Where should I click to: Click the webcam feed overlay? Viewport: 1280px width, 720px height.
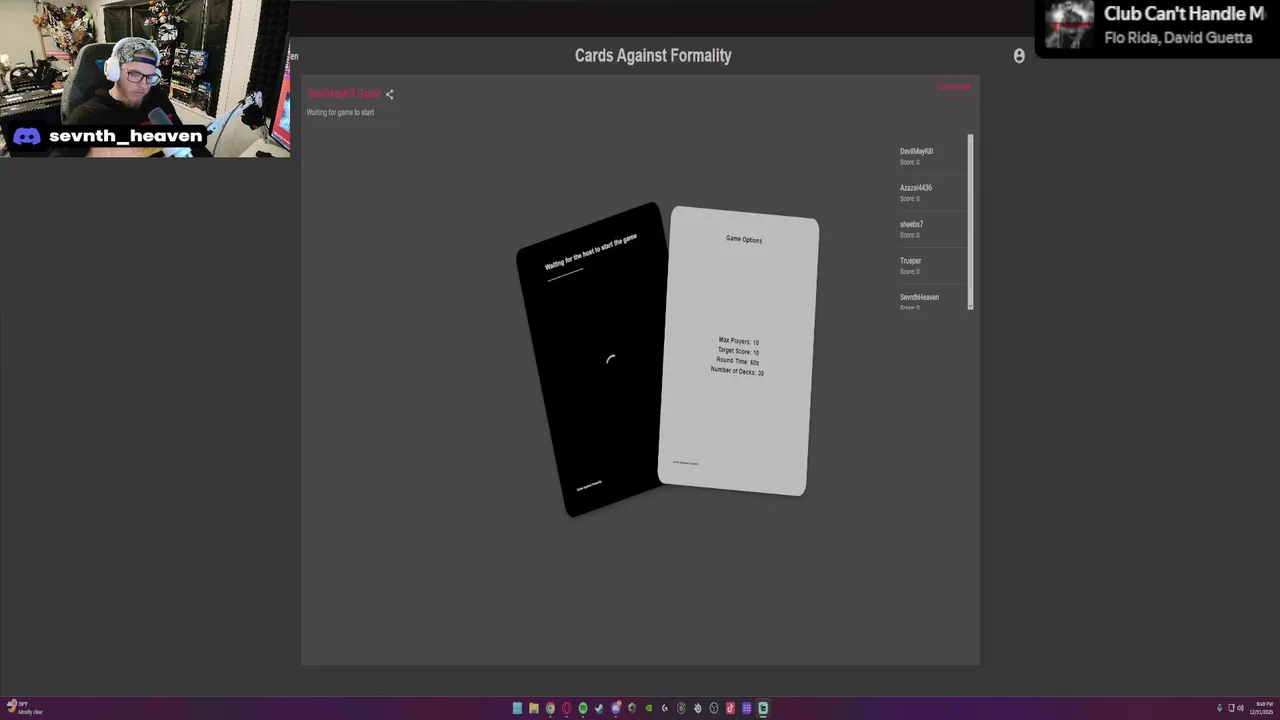[x=145, y=78]
